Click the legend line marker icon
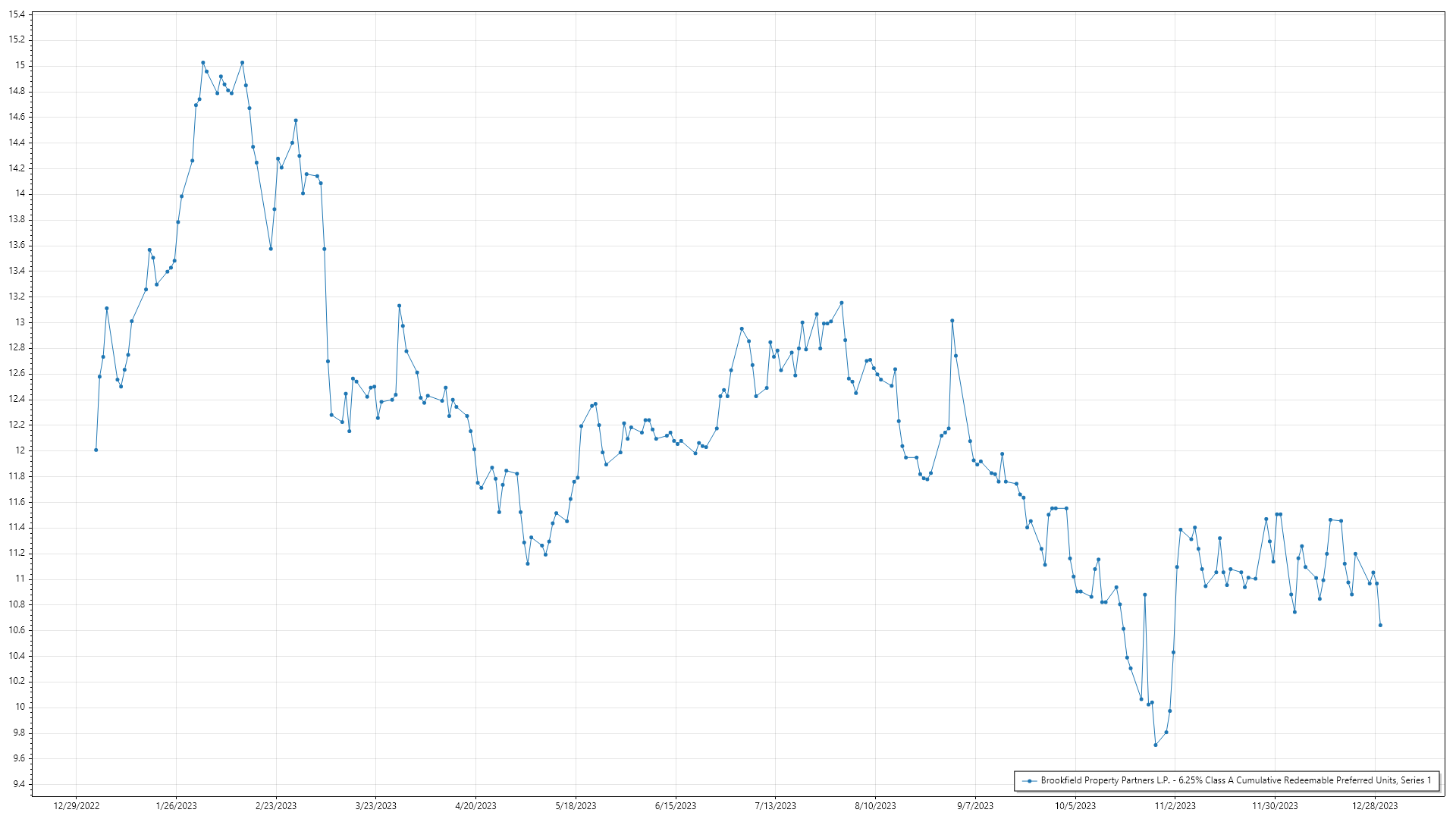 pyautogui.click(x=1029, y=780)
